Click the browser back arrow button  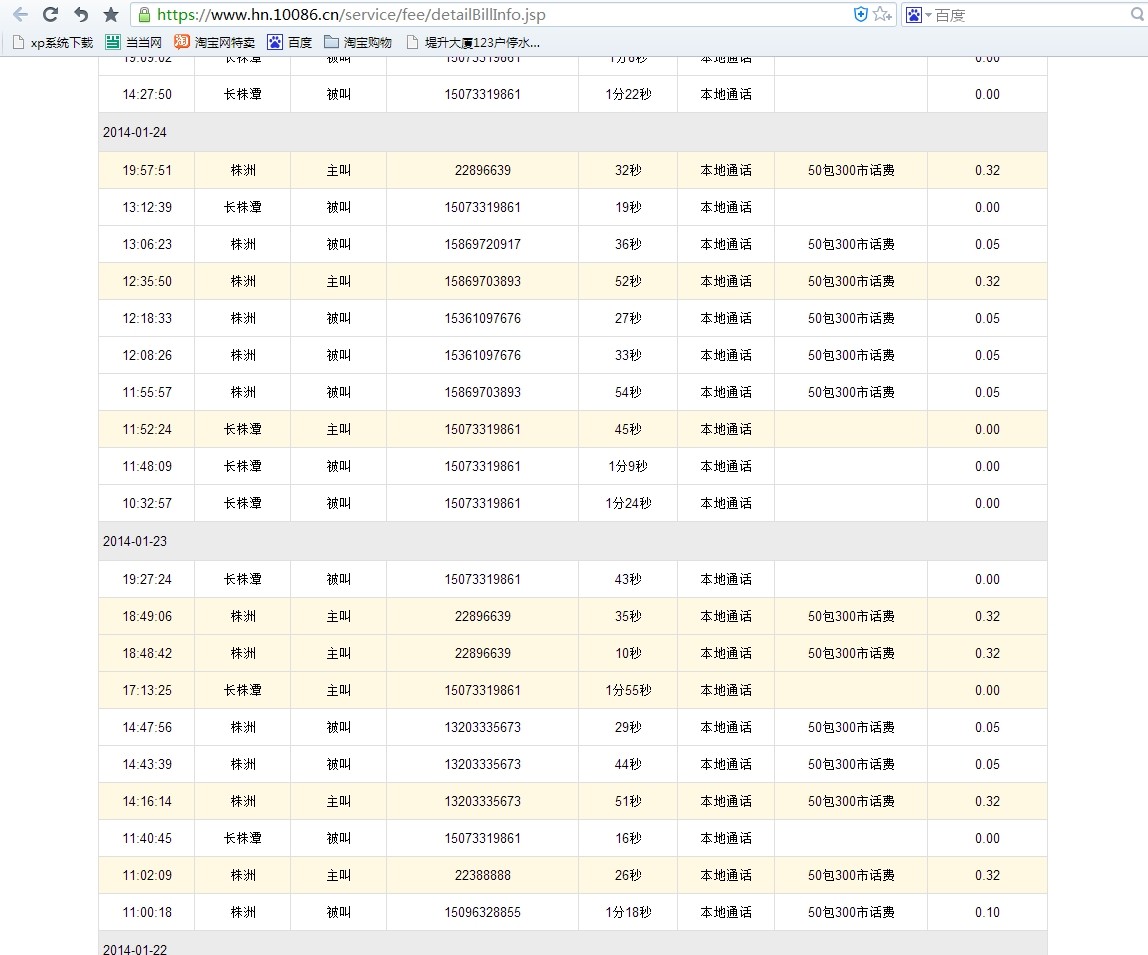[x=20, y=15]
